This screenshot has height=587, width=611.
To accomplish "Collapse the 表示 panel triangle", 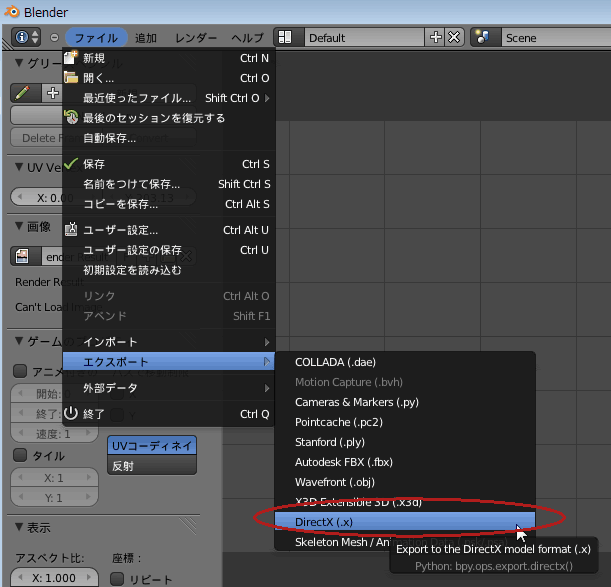I will coord(19,527).
